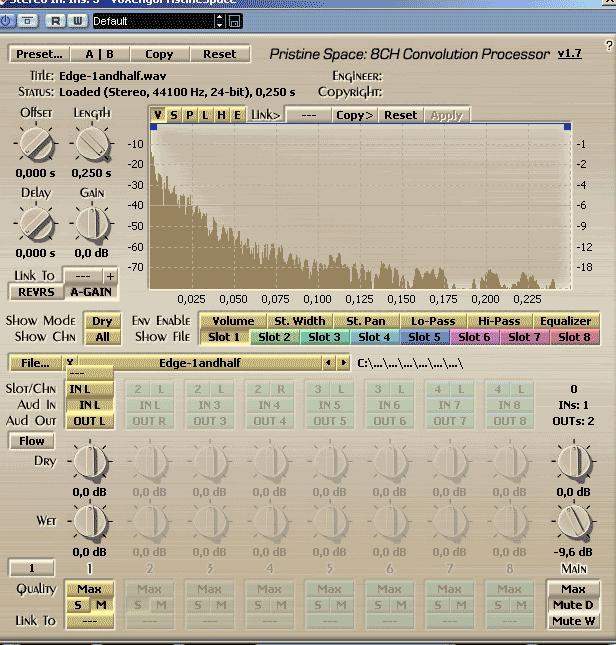
Task: Open the Edge-1andhalf file selector
Action: tap(200, 363)
